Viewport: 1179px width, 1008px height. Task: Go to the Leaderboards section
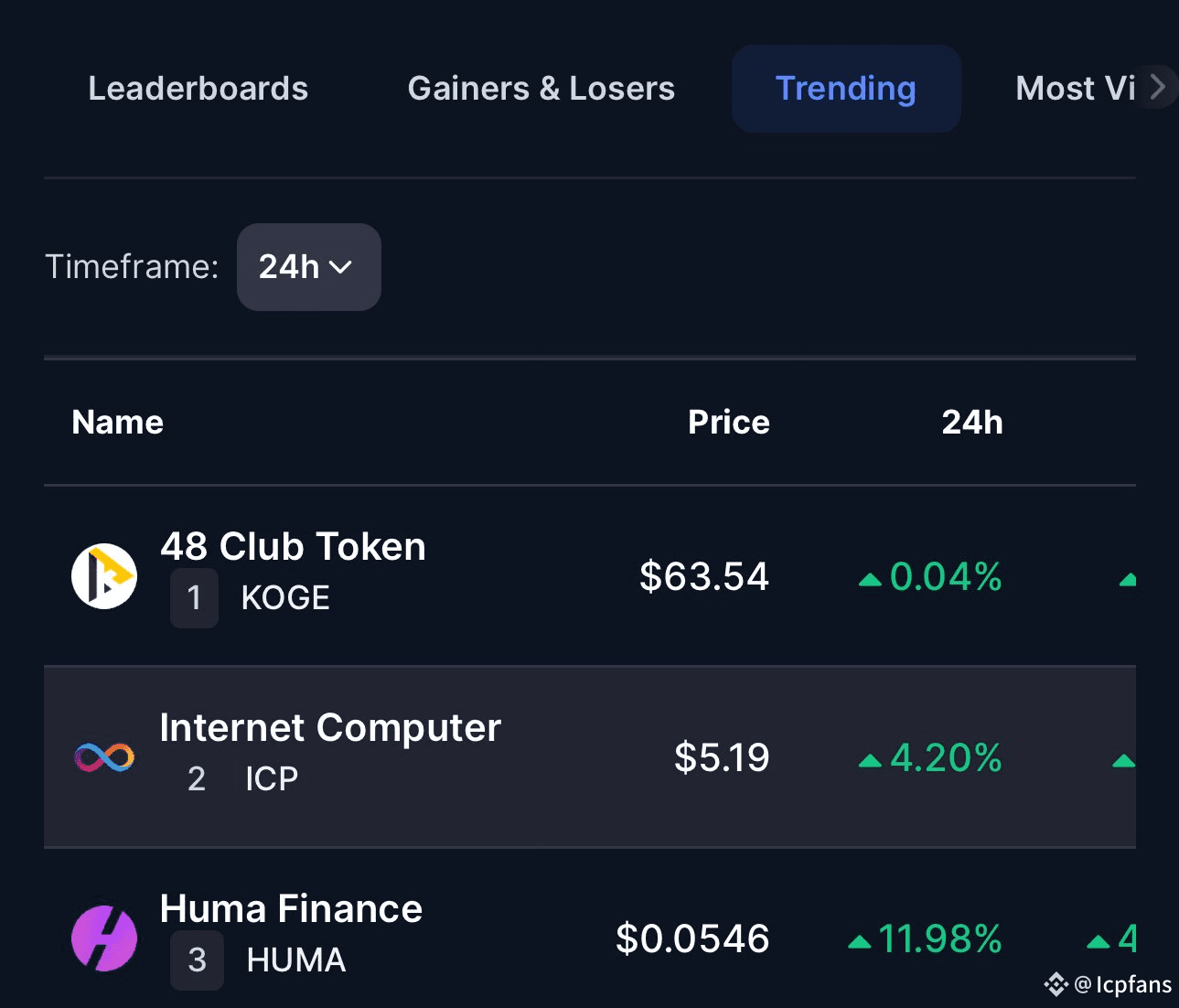click(x=198, y=88)
